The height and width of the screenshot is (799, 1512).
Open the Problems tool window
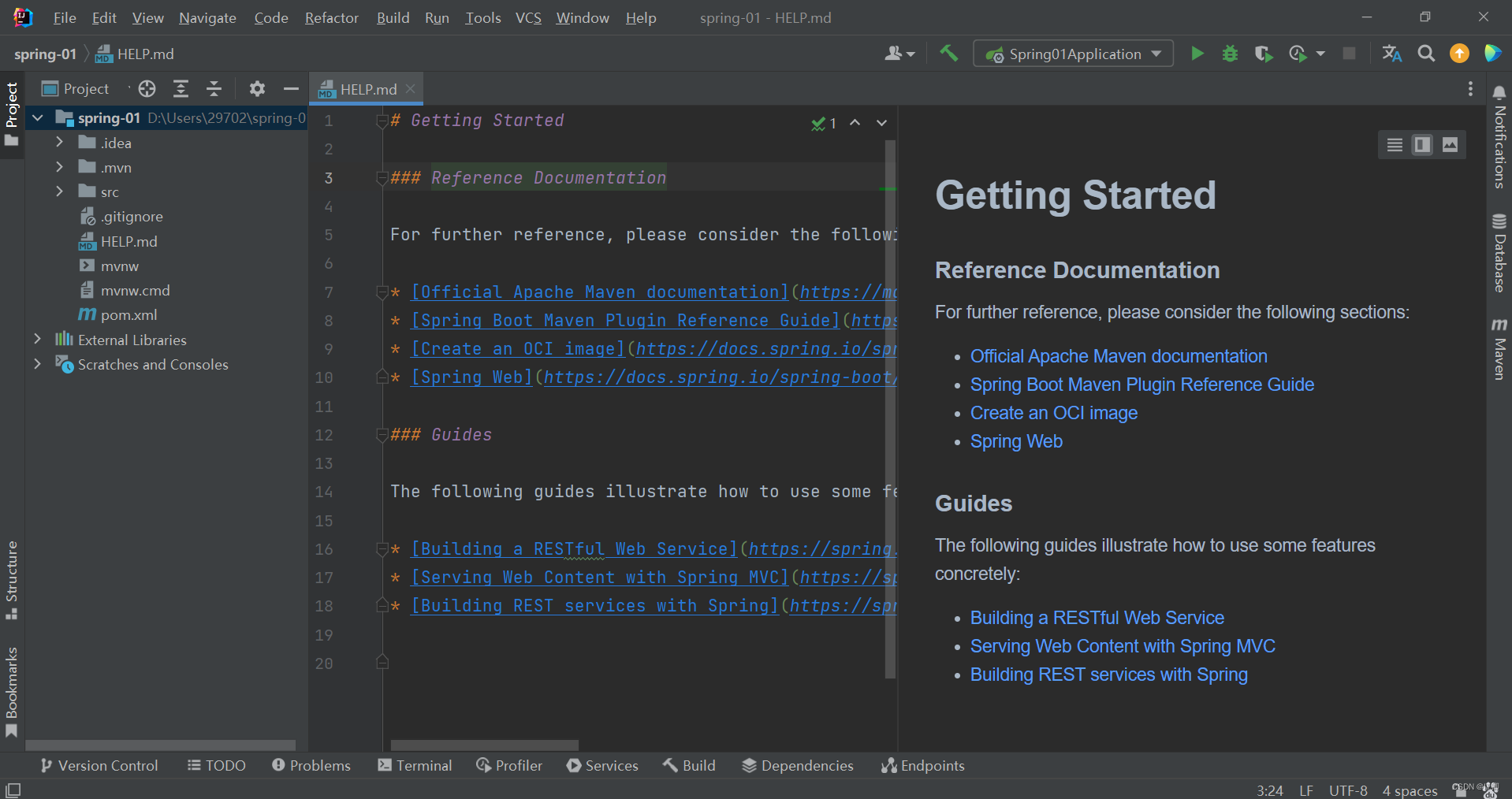pyautogui.click(x=311, y=765)
